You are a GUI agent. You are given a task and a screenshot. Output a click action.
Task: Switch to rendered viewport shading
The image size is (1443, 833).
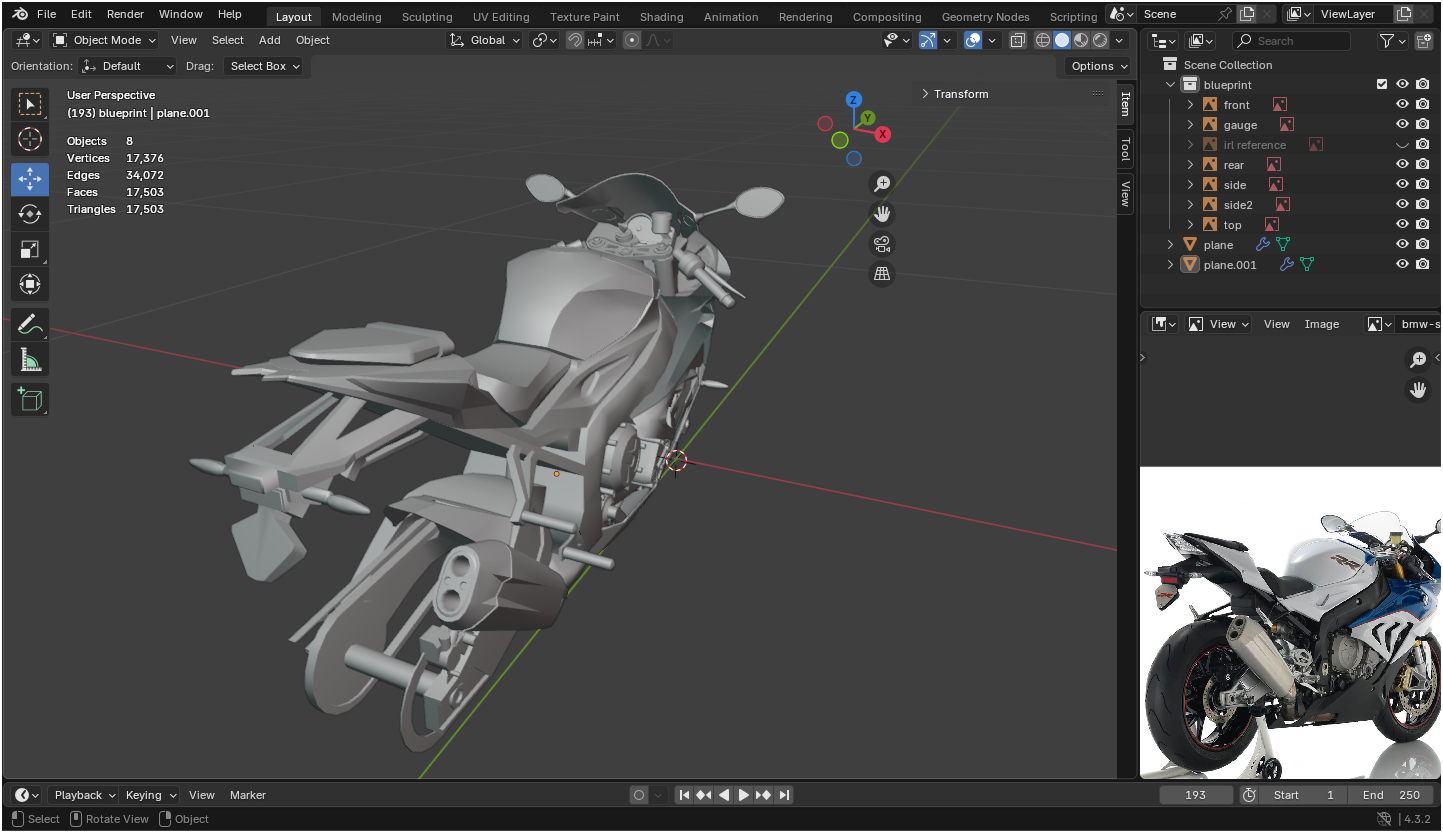1100,40
